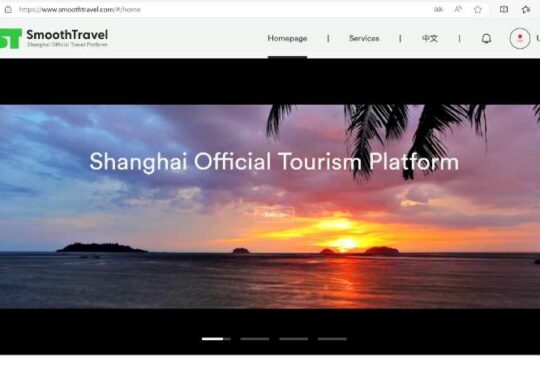Go to the Homepage nav item
Image resolution: width=540 pixels, height=370 pixels.
(x=287, y=38)
